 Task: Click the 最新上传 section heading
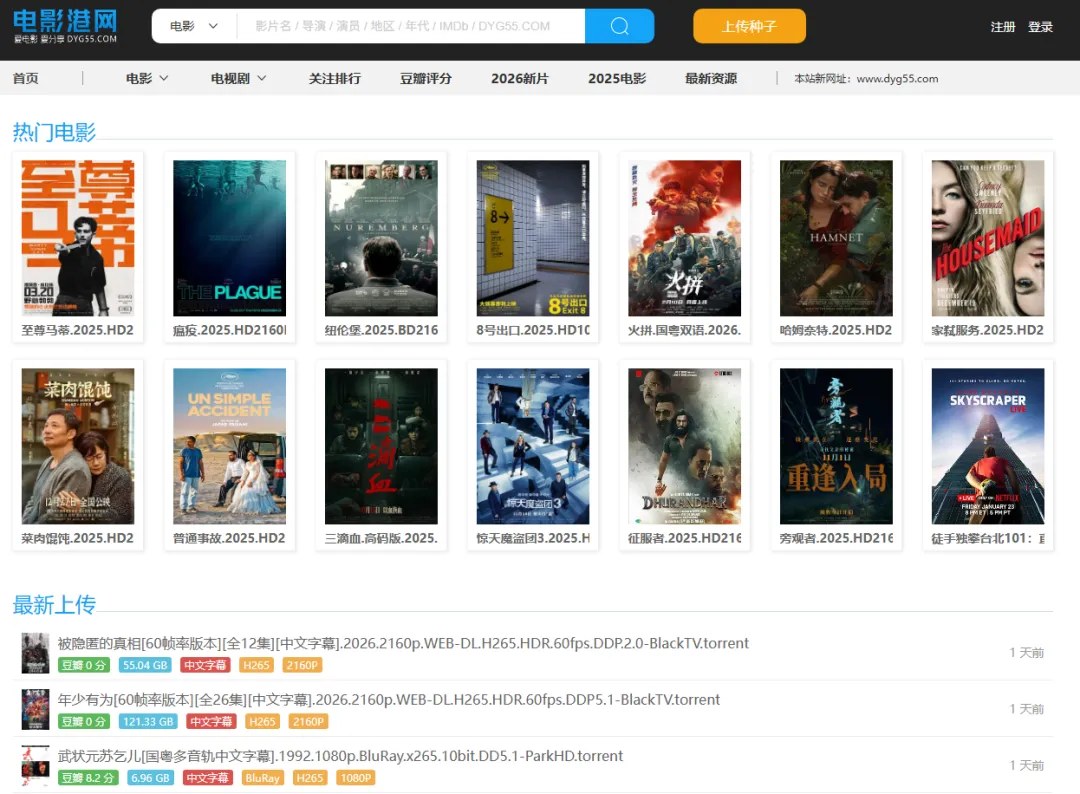pos(54,605)
